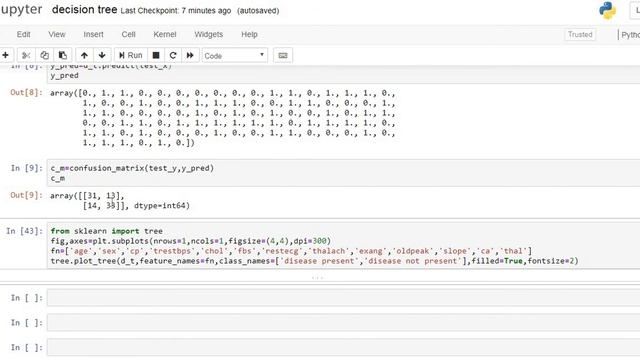This screenshot has width=640, height=360.
Task: Click the plot_tree code cell In [43]
Action: pyautogui.click(x=343, y=246)
